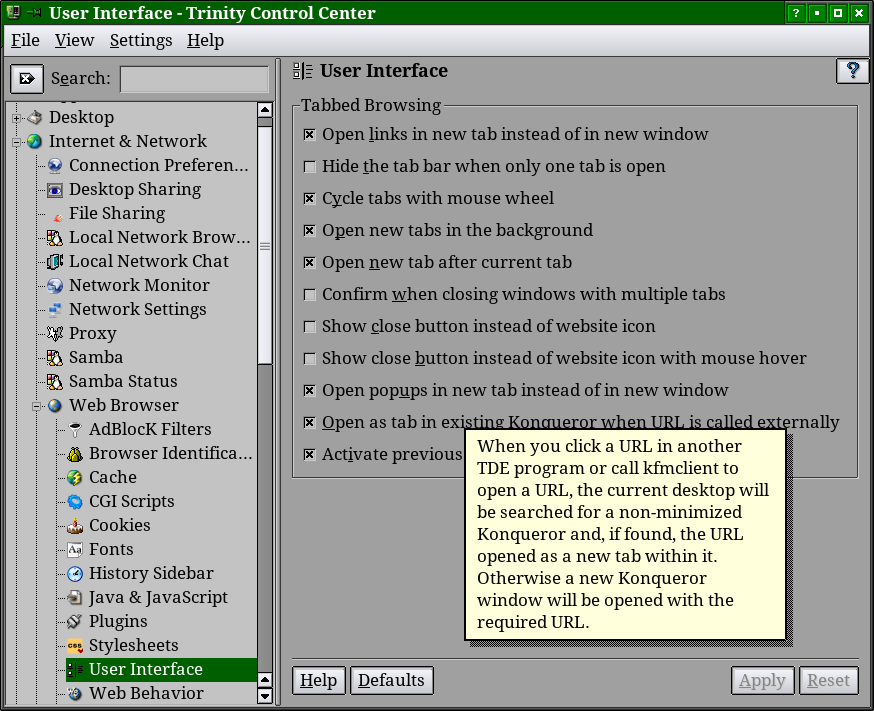The width and height of the screenshot is (874, 711).
Task: Disable opening links in new tab
Action: click(309, 134)
